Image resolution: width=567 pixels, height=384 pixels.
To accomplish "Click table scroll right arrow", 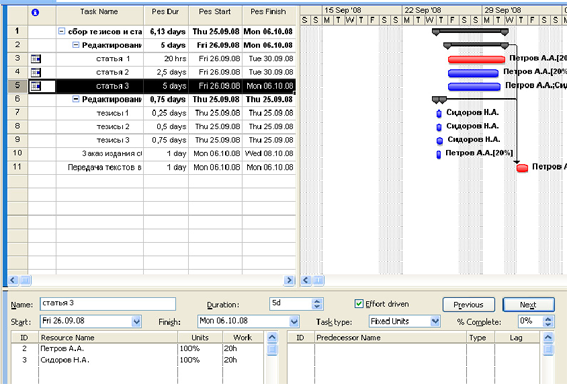I will pos(289,280).
